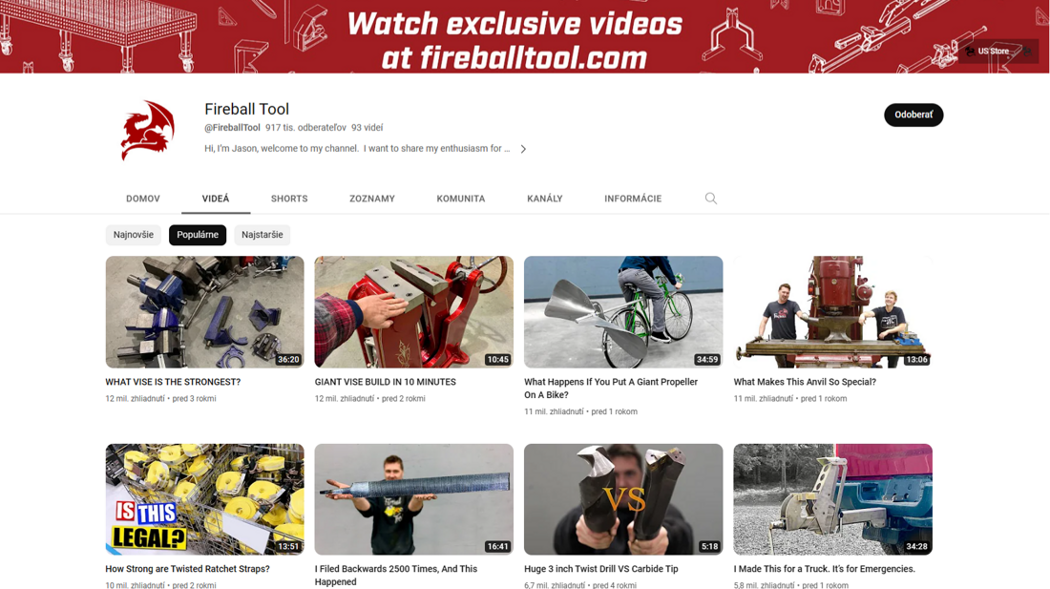Open the SHORTS tab

tap(289, 199)
